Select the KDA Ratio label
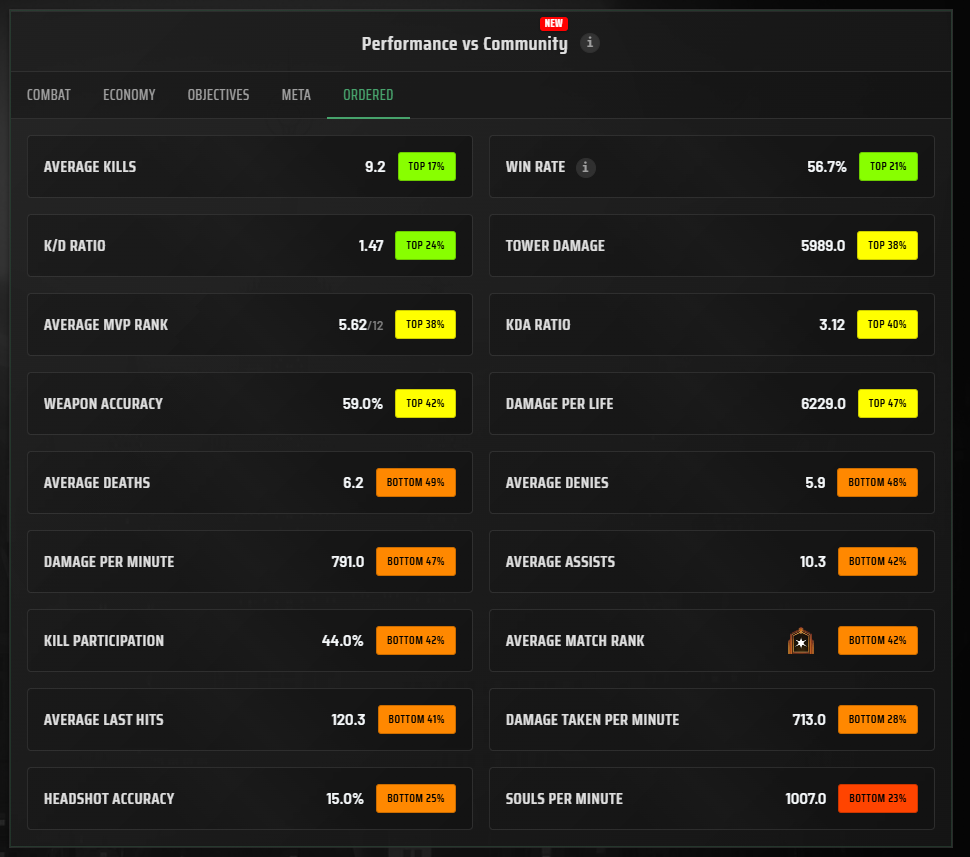 (538, 325)
